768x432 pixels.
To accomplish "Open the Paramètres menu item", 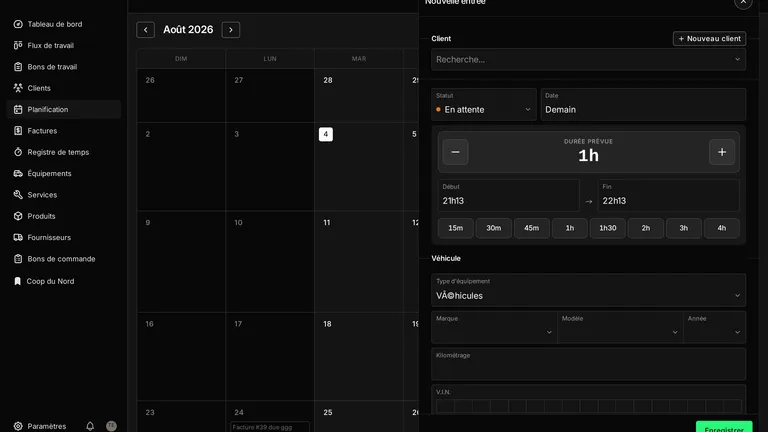I will tap(47, 426).
